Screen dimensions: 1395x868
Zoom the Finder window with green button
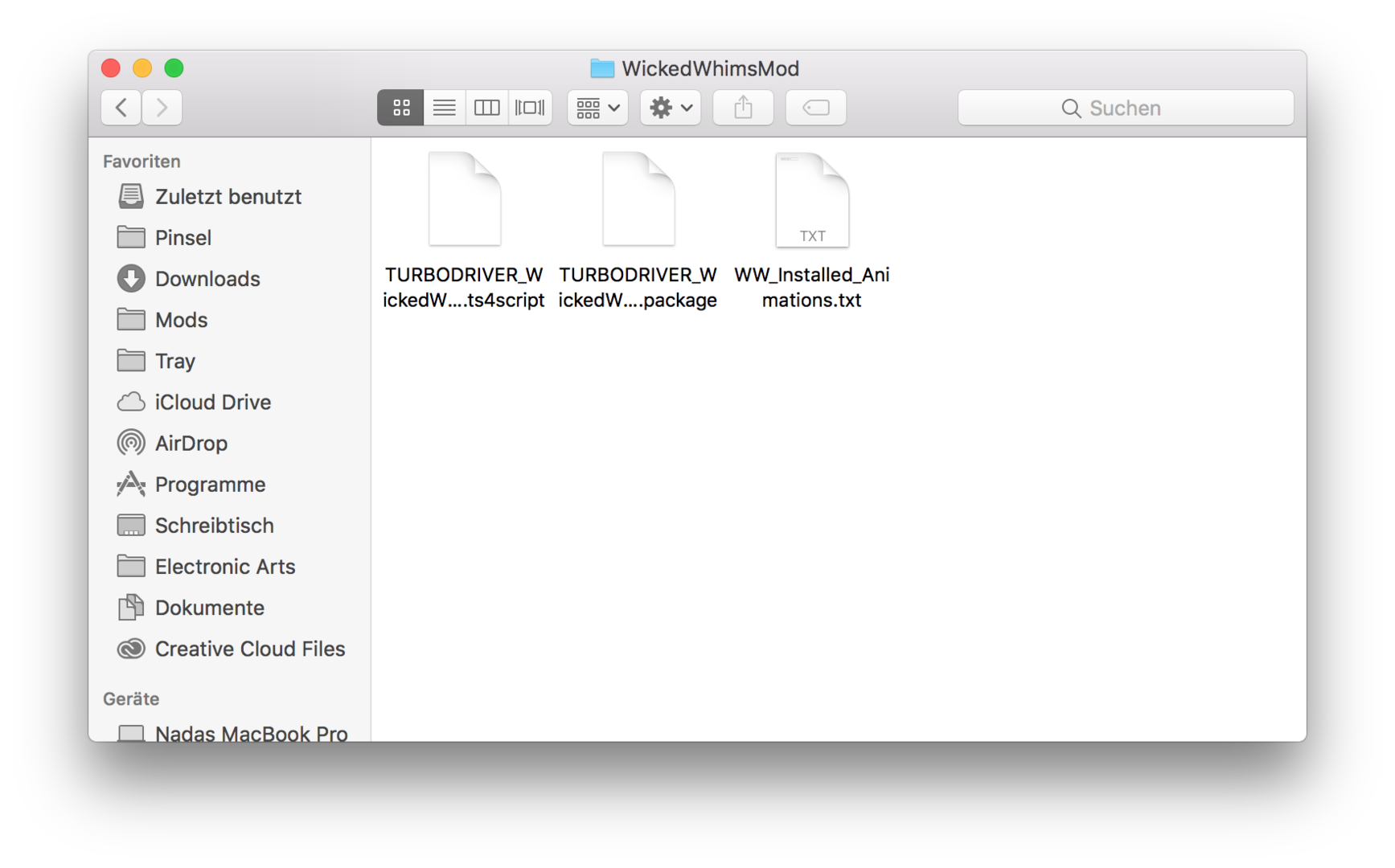coord(174,68)
